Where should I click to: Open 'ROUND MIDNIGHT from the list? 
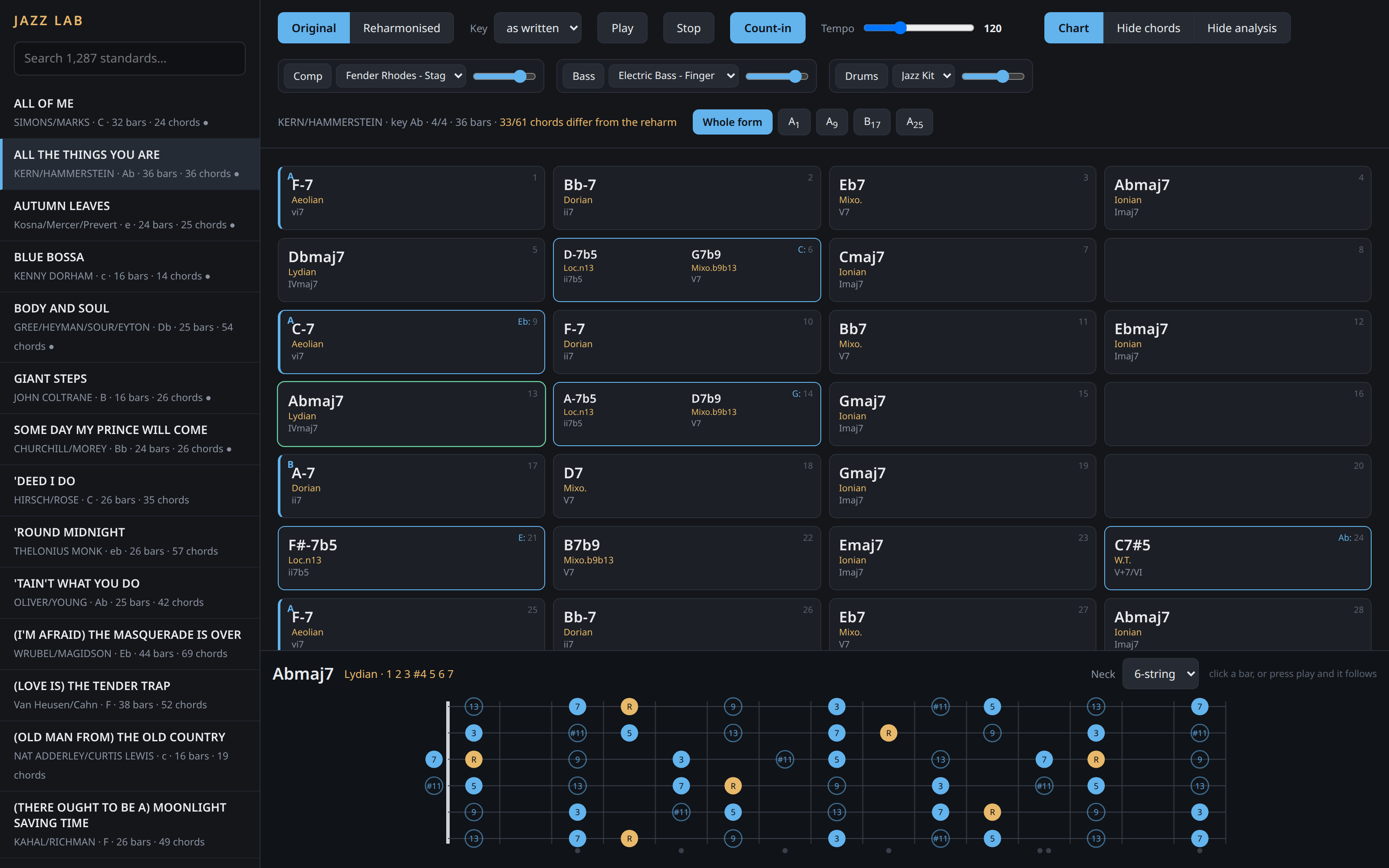130,541
